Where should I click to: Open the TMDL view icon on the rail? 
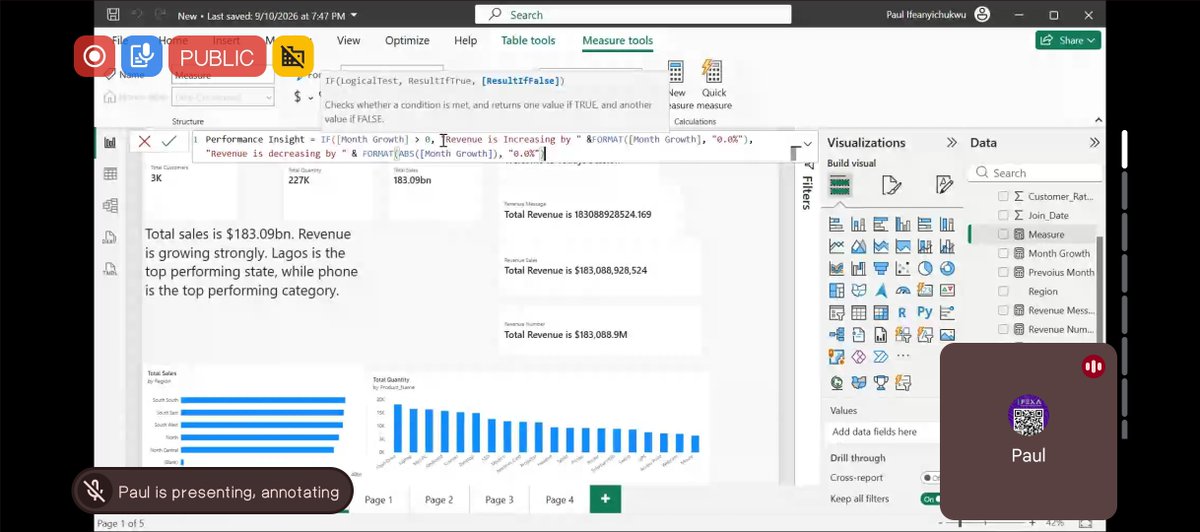point(110,268)
